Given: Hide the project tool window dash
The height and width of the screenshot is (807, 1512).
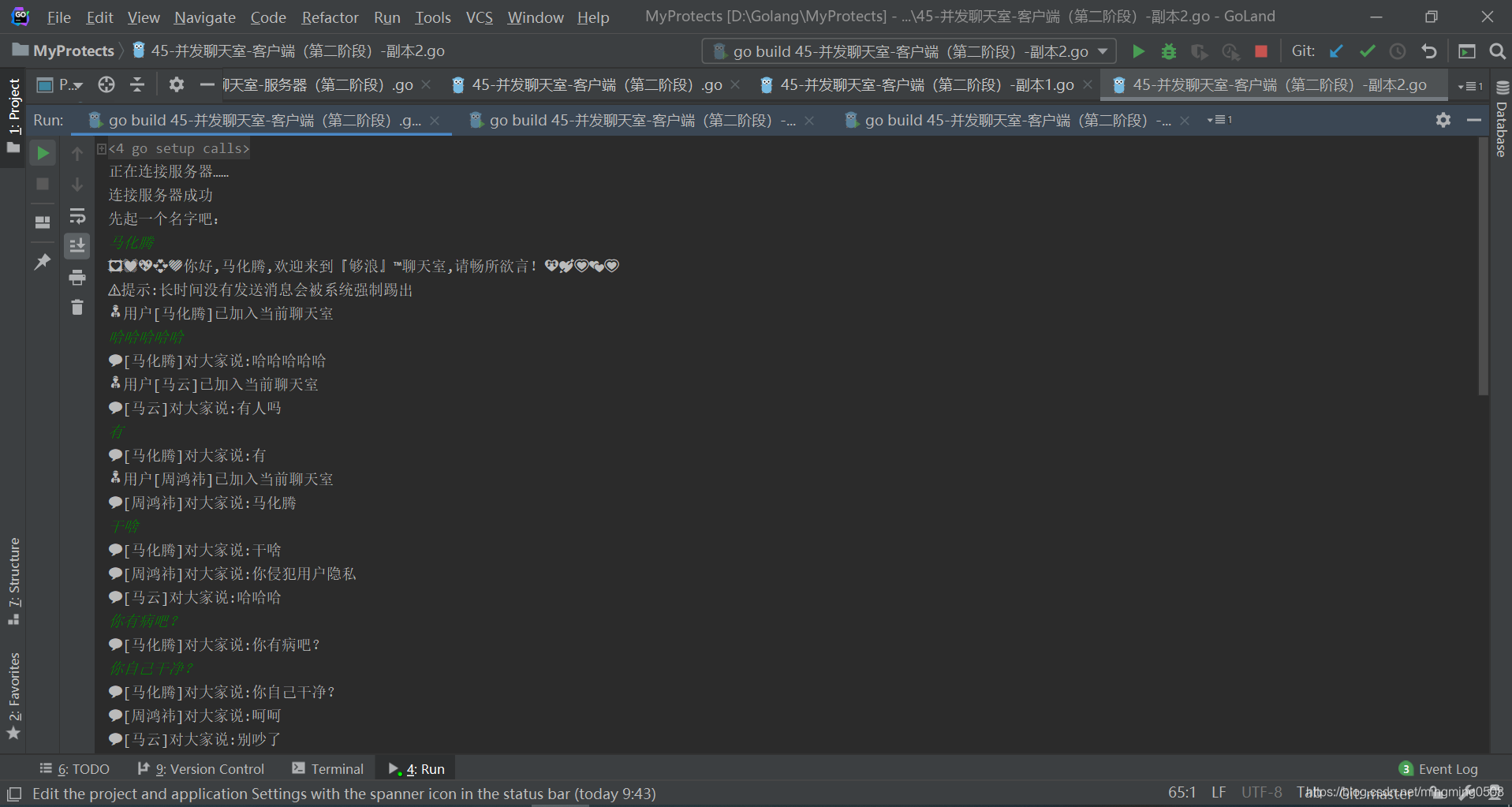Looking at the screenshot, I should tap(207, 84).
